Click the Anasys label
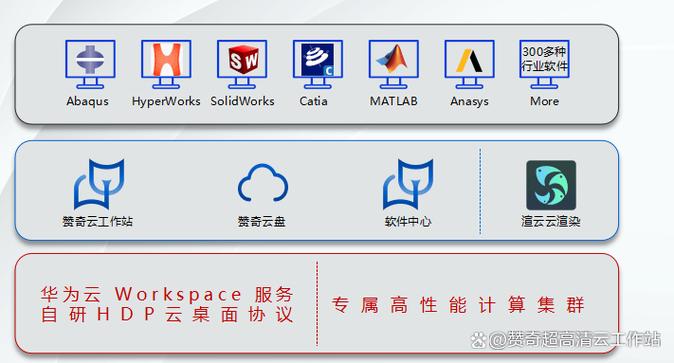 coord(469,102)
